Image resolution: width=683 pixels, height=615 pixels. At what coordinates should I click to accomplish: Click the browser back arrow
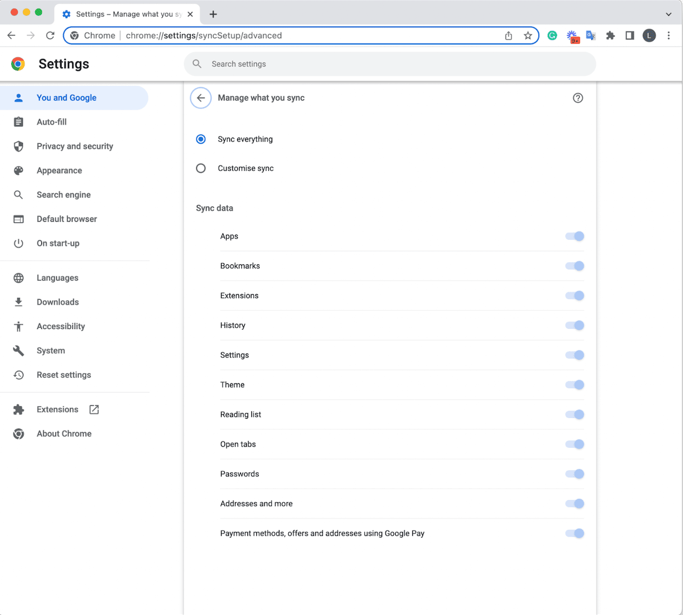[11, 36]
